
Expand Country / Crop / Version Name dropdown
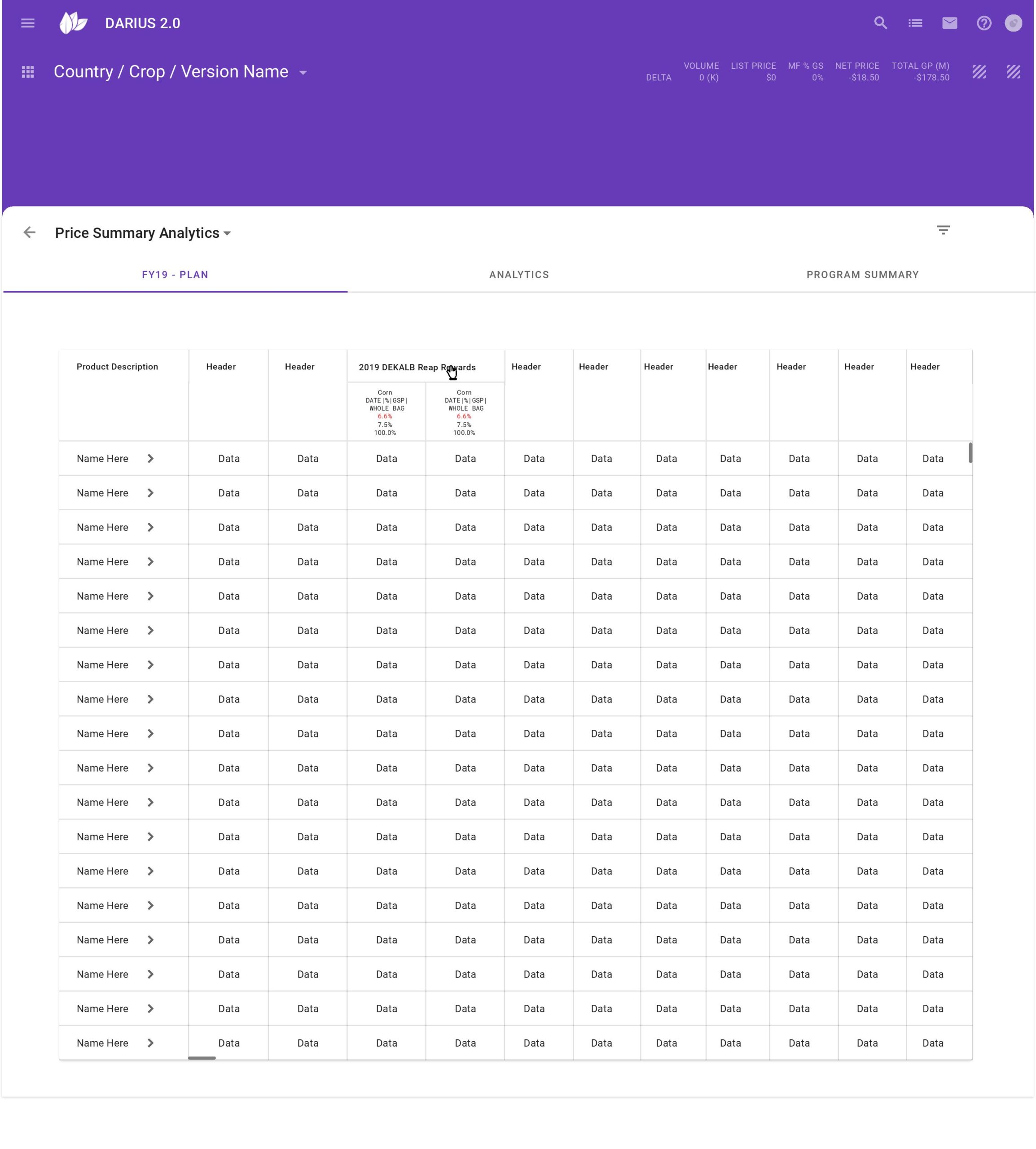pos(303,73)
